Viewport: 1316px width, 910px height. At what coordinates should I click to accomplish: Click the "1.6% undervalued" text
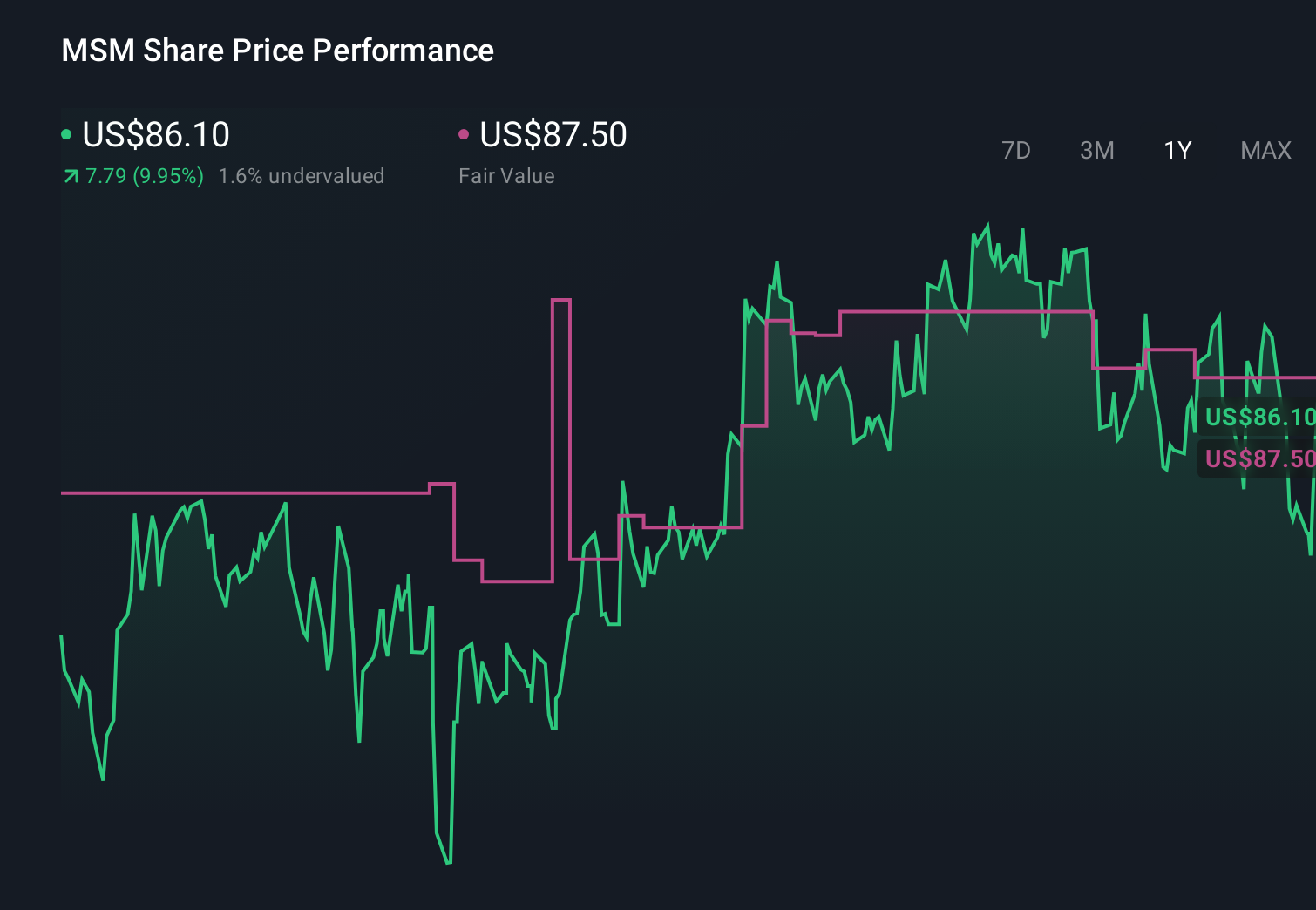[302, 175]
